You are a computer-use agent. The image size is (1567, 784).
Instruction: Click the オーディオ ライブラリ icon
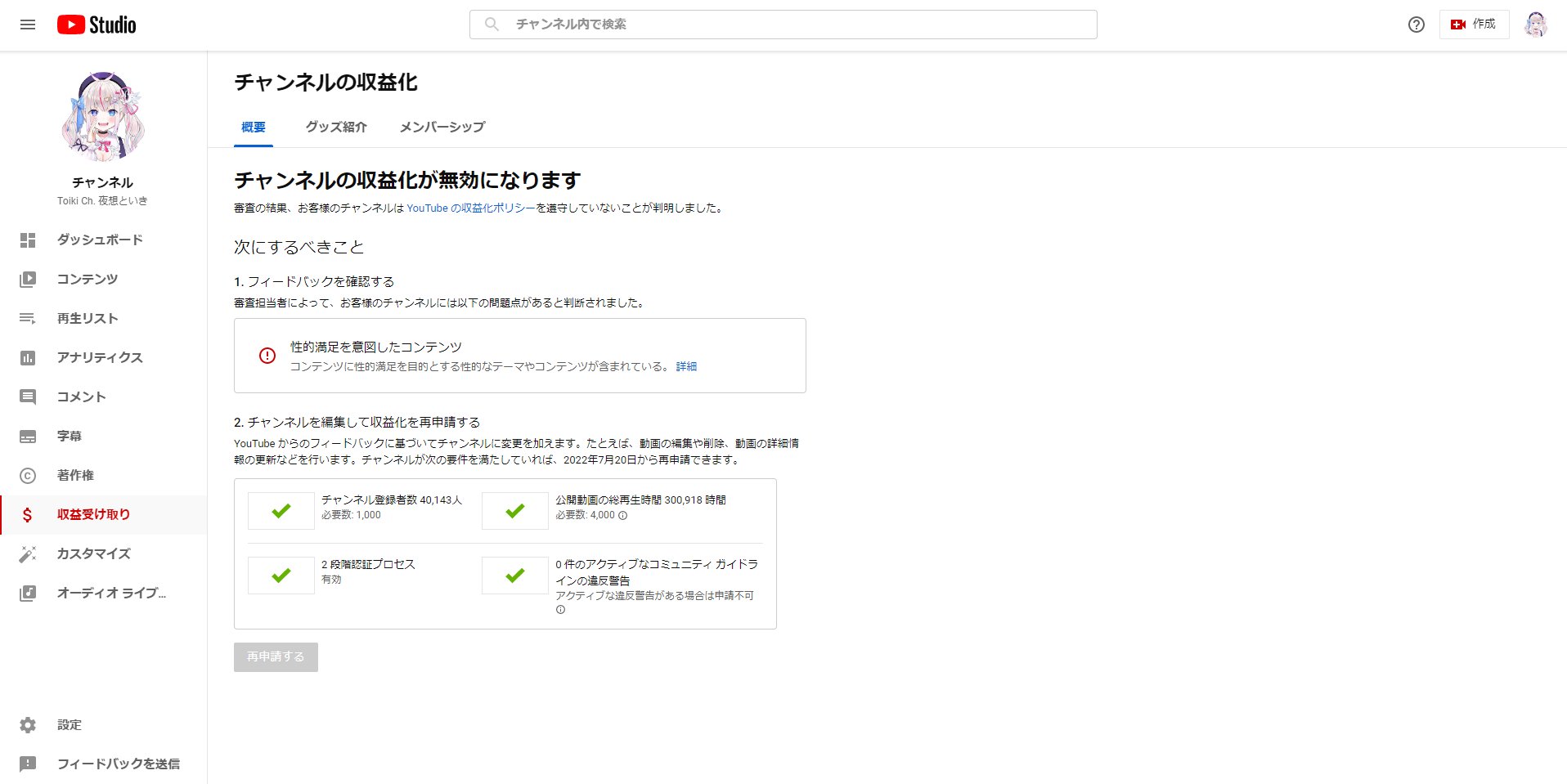(x=28, y=594)
